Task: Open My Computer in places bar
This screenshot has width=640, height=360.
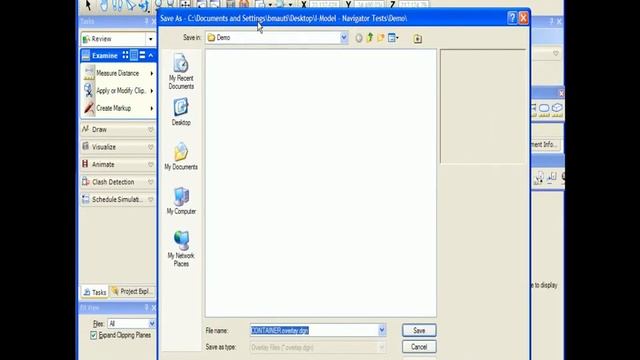Action: pos(181,201)
